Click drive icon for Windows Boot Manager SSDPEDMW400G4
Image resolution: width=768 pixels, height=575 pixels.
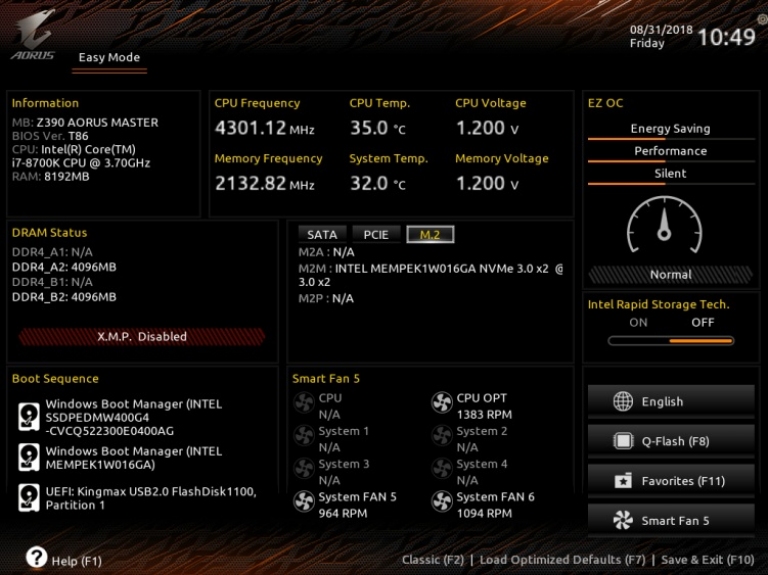[x=29, y=417]
